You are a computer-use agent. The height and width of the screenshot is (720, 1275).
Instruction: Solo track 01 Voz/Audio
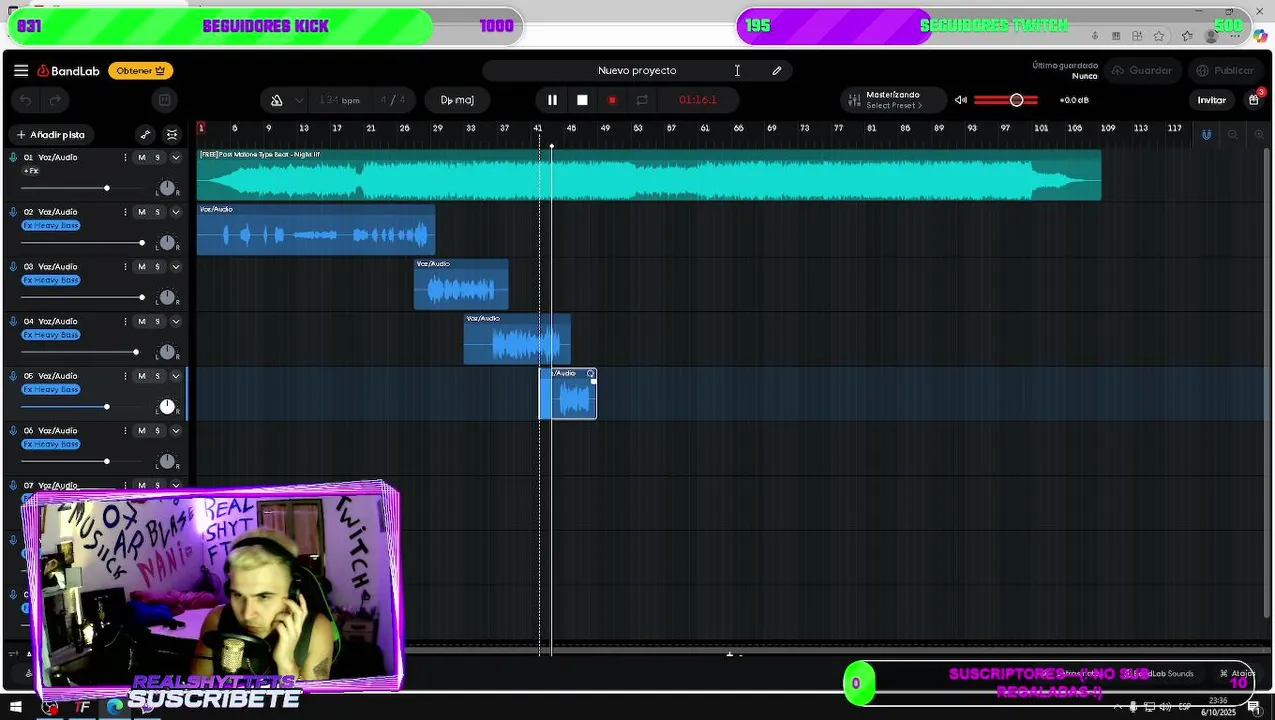pyautogui.click(x=157, y=157)
